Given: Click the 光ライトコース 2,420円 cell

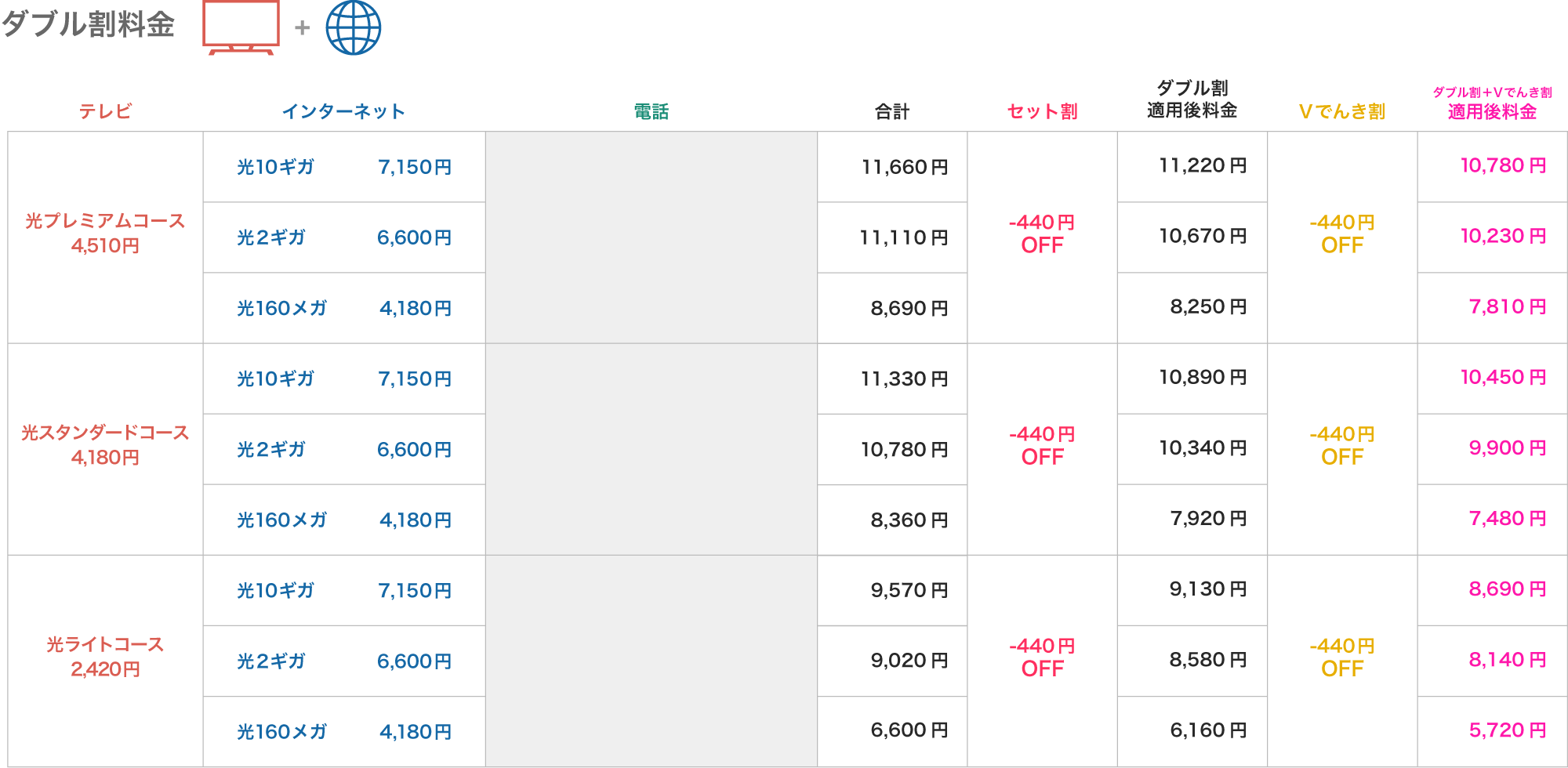Looking at the screenshot, I should pos(105,657).
